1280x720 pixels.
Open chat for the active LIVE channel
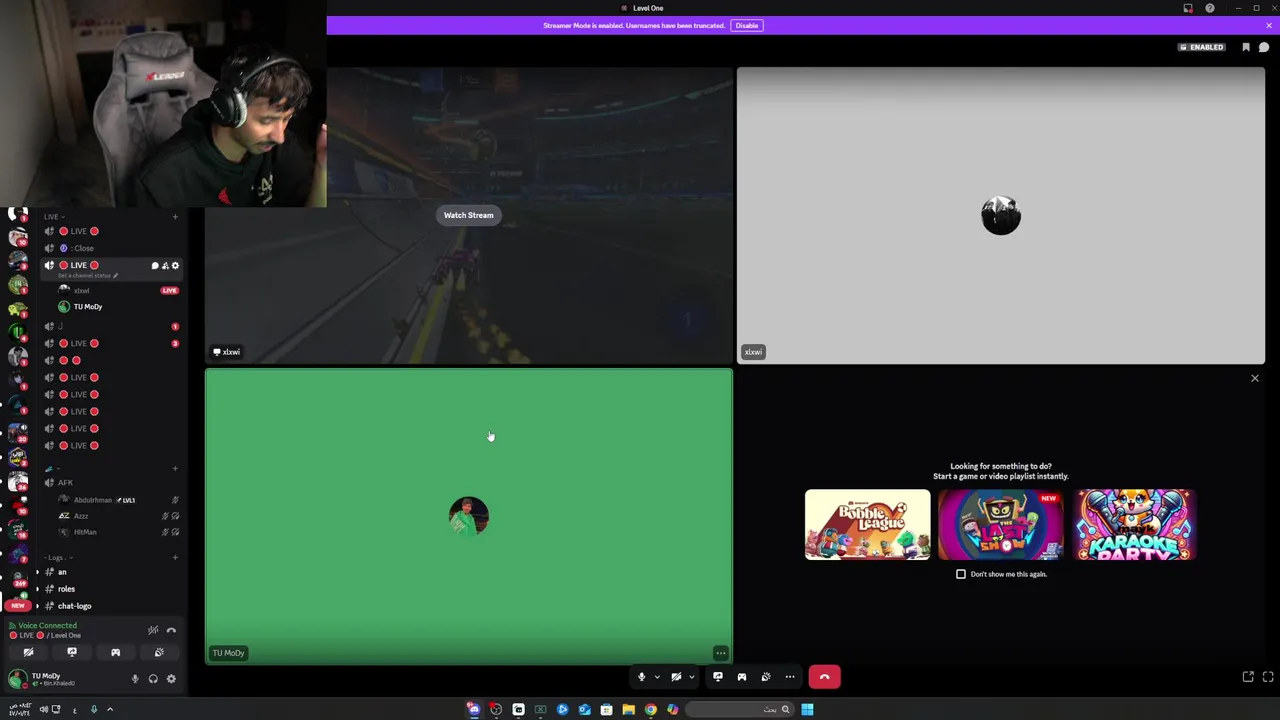point(155,265)
